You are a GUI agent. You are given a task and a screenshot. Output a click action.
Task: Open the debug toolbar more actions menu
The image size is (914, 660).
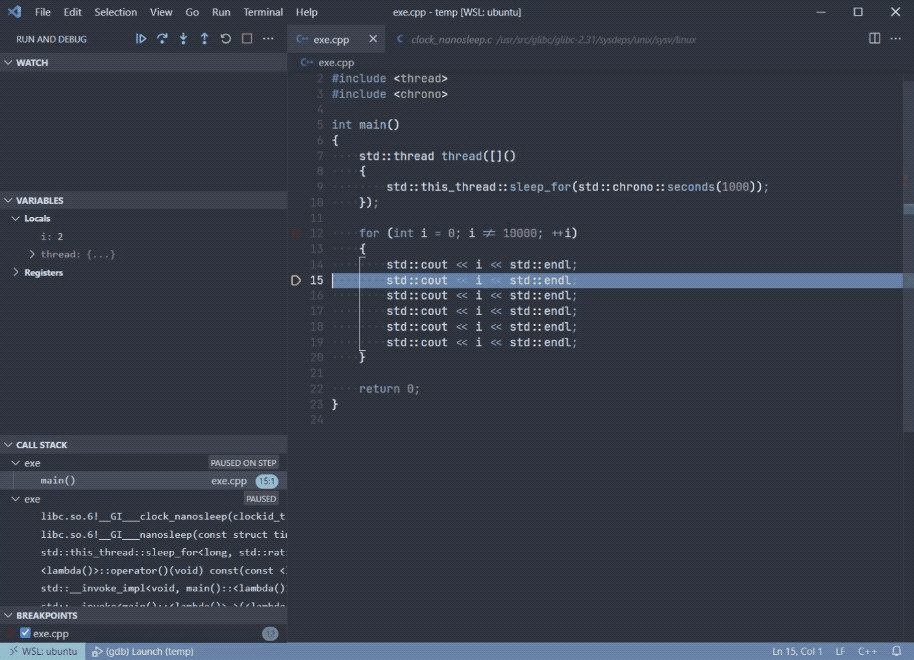[x=268, y=39]
